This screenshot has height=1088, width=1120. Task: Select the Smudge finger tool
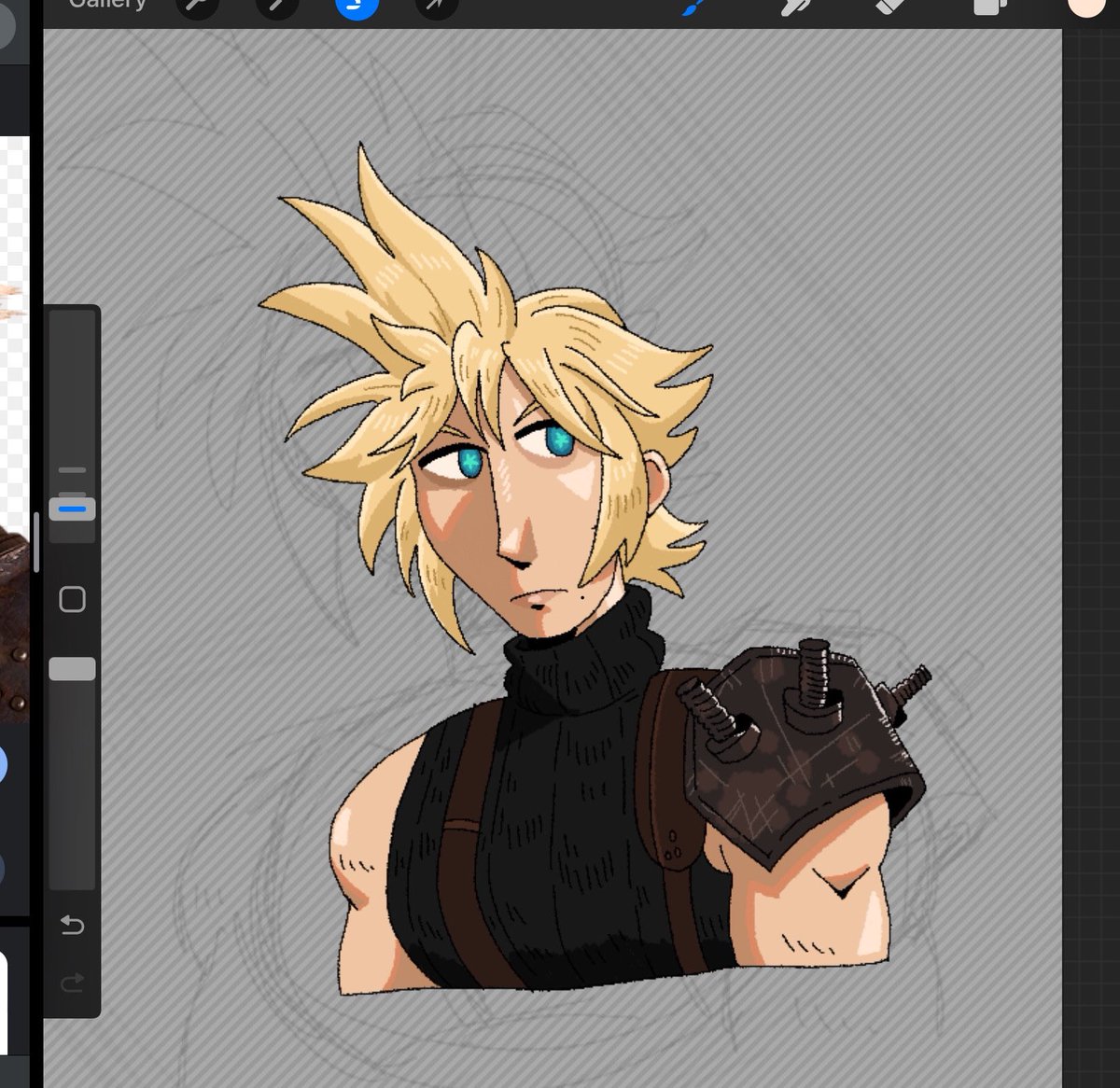click(x=795, y=7)
